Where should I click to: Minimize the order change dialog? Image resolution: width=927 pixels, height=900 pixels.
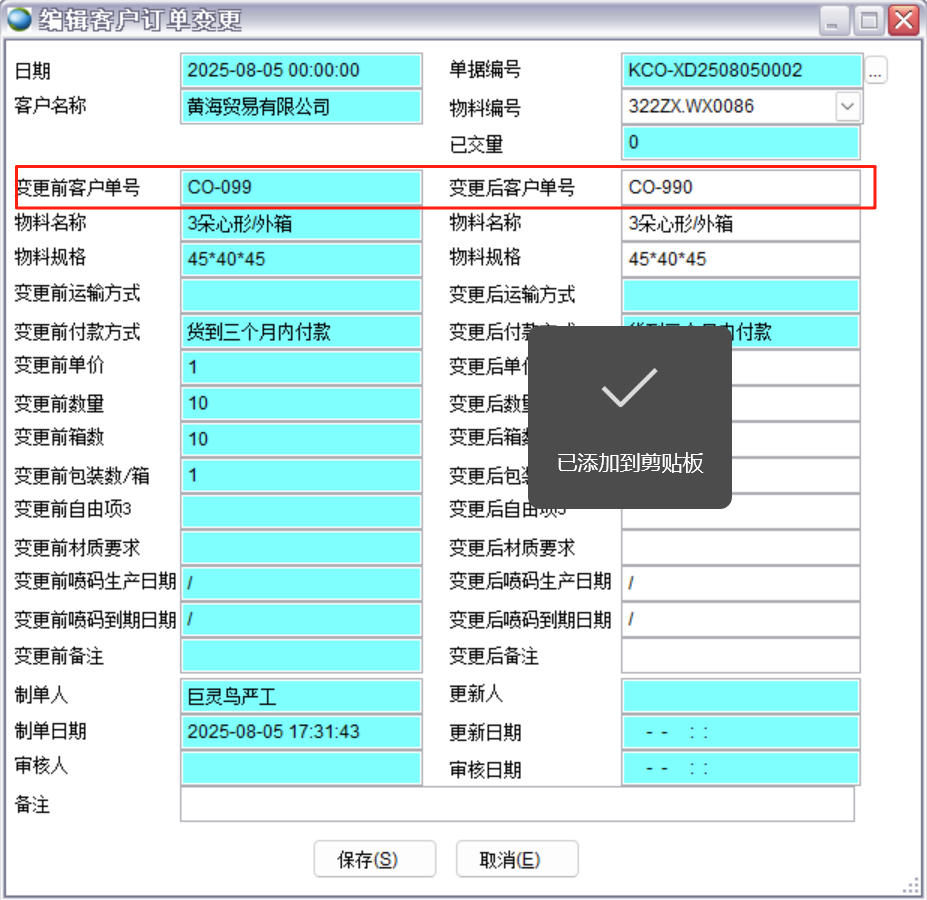click(x=834, y=20)
